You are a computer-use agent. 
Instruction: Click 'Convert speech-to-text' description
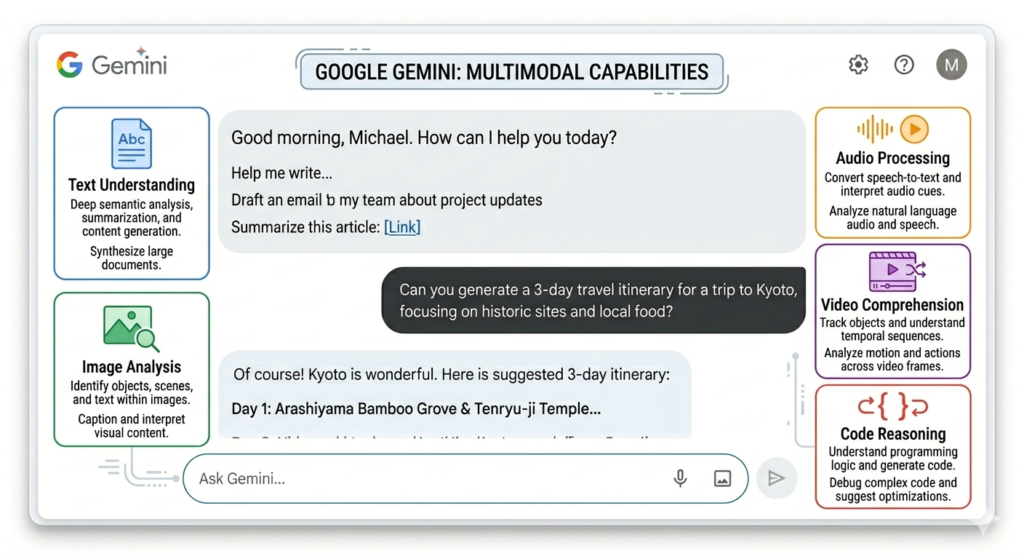(x=893, y=184)
